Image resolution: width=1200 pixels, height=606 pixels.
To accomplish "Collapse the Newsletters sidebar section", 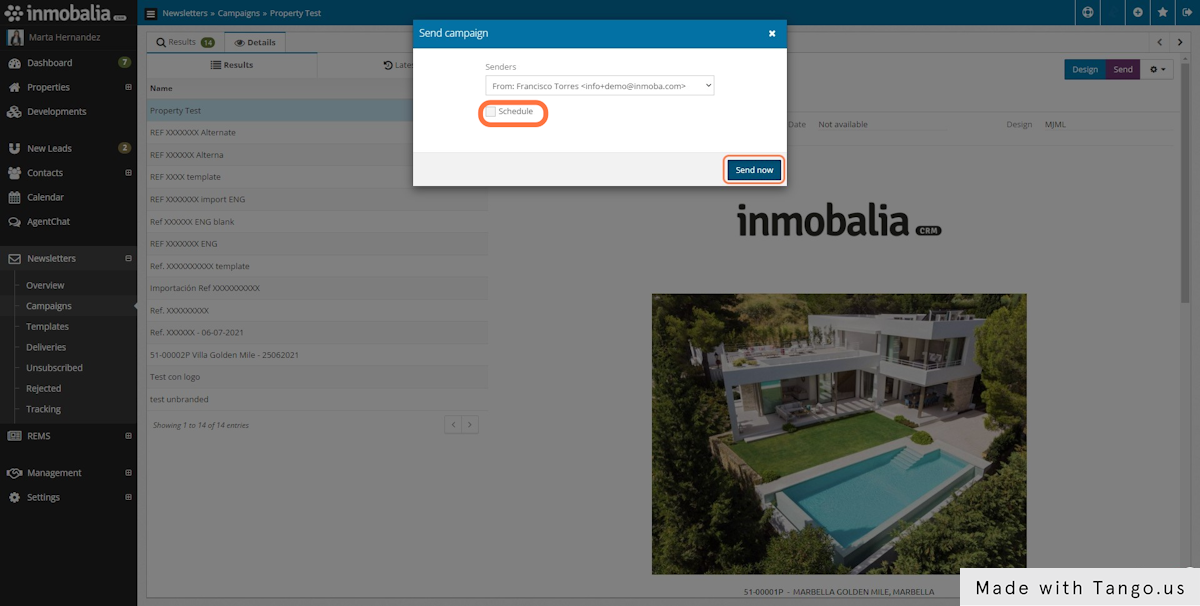I will (x=128, y=259).
